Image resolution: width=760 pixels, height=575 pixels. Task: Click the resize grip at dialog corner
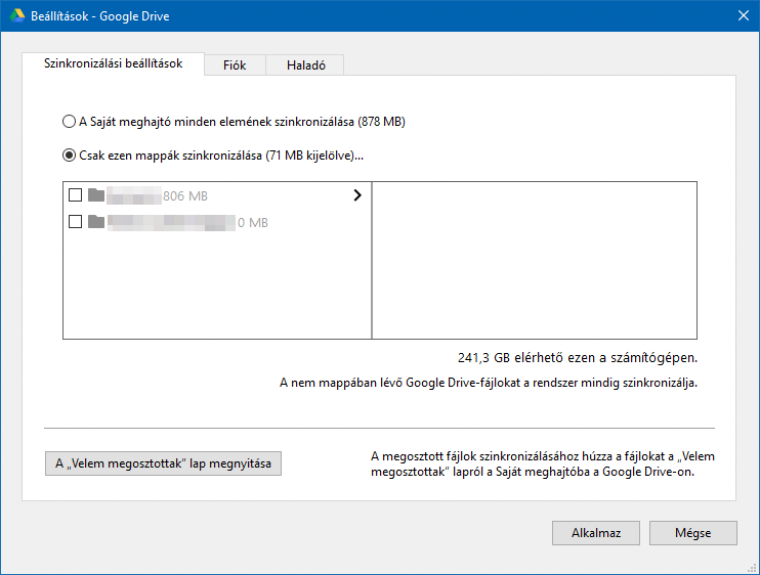753,568
